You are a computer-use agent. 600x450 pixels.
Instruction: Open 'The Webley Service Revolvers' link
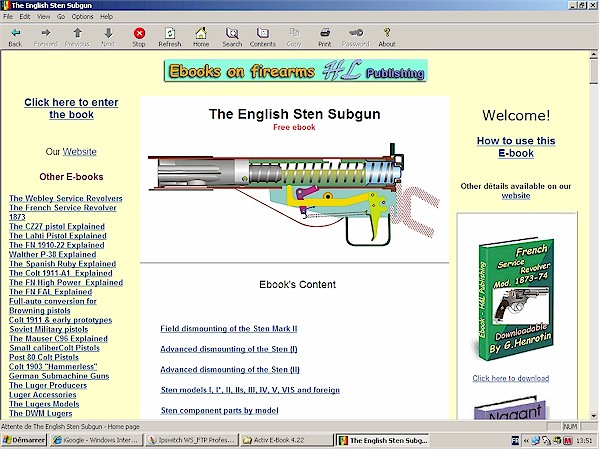click(66, 198)
